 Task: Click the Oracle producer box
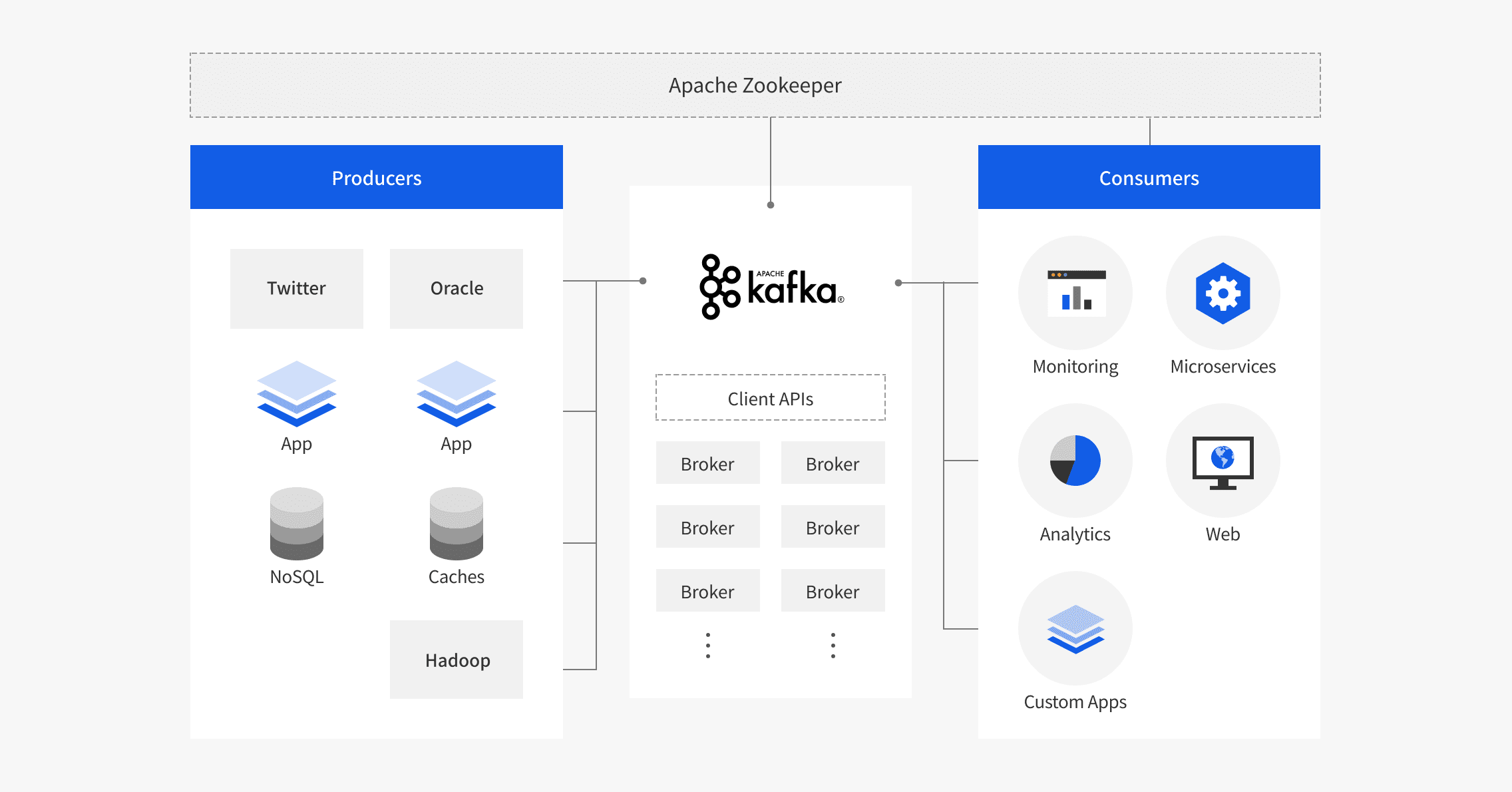pos(457,288)
